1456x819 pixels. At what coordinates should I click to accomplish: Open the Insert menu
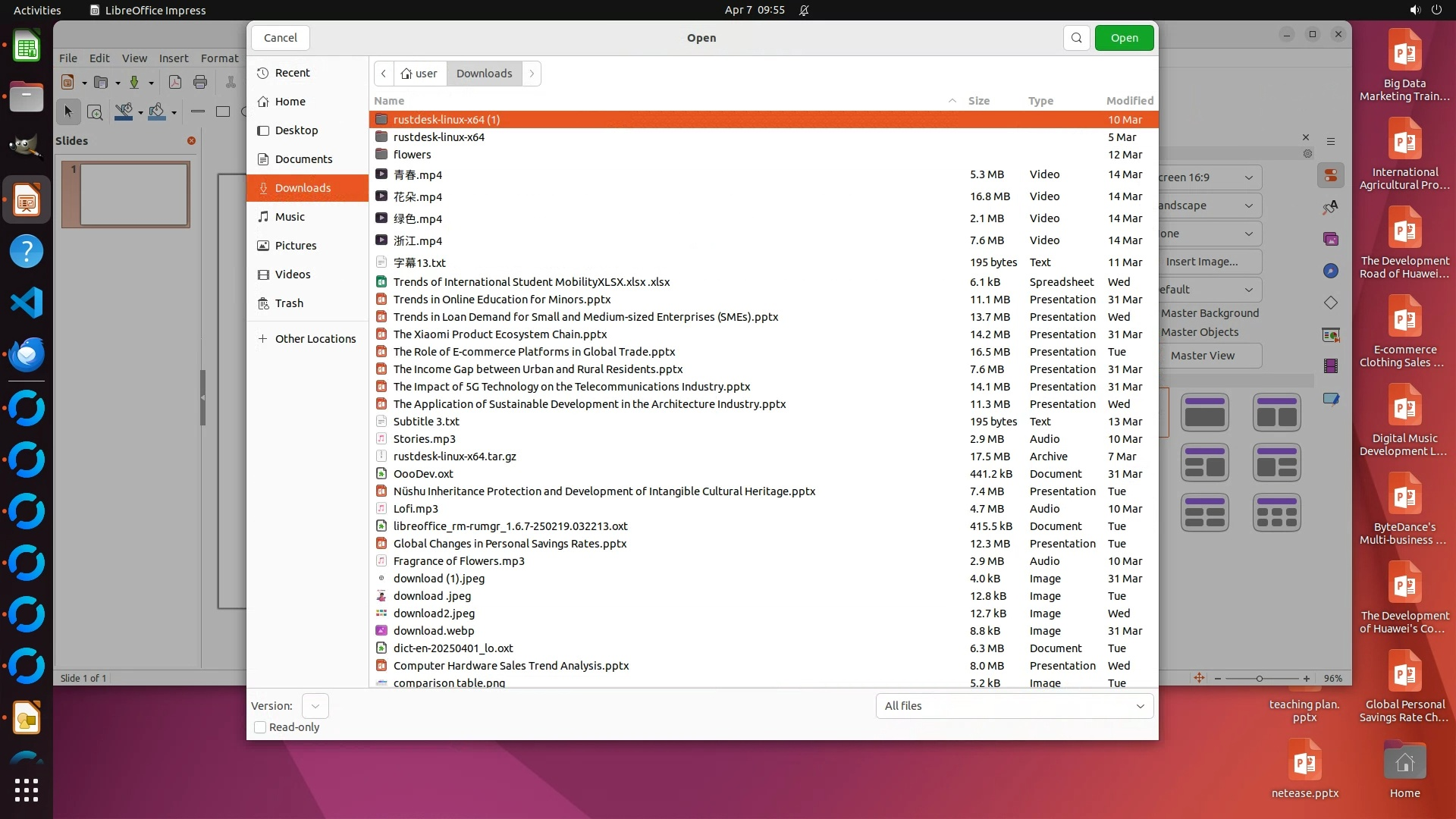pyautogui.click(x=173, y=58)
